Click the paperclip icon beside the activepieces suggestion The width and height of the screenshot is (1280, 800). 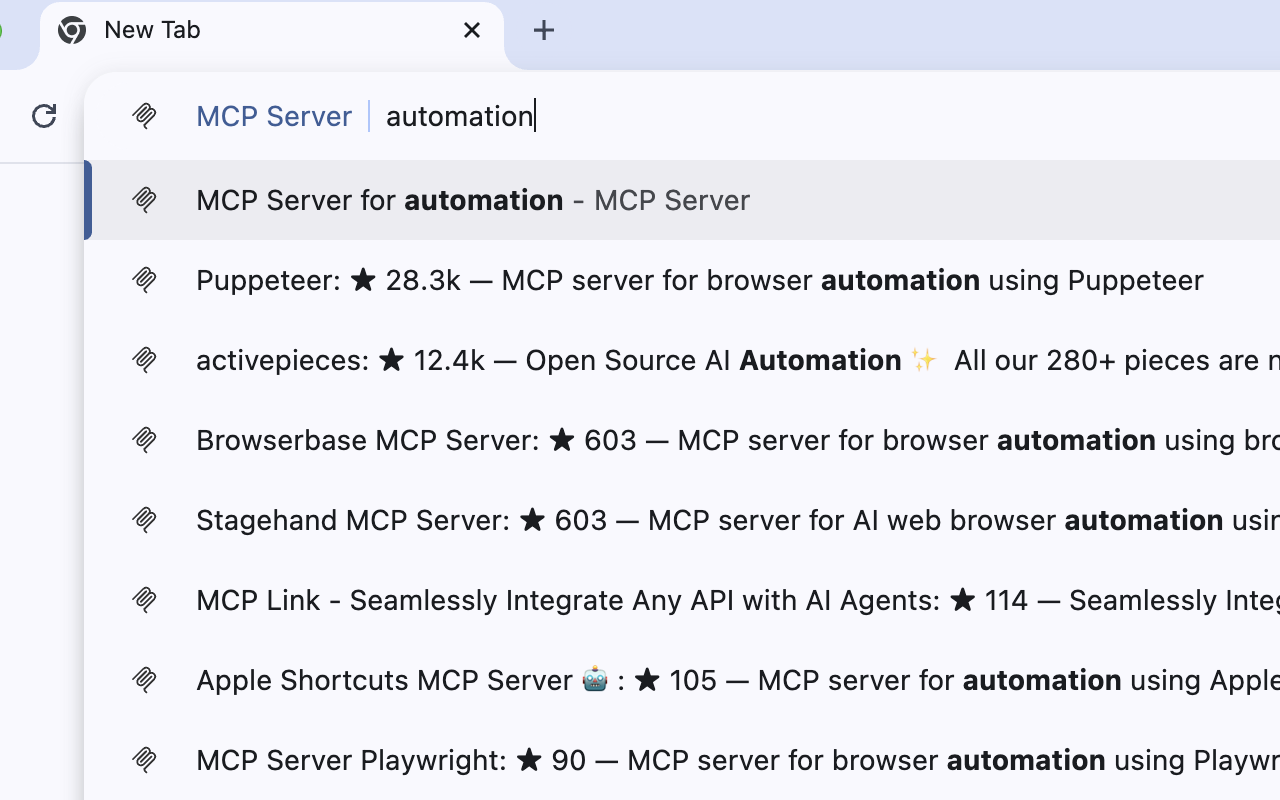144,360
